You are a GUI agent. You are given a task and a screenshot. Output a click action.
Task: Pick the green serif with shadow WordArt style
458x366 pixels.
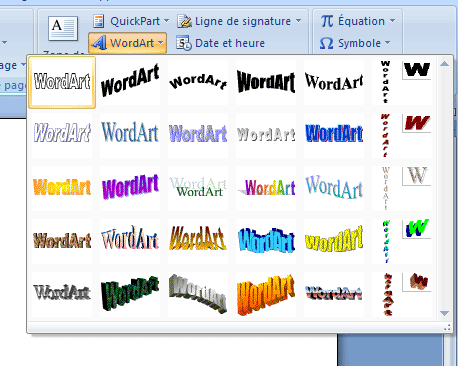point(198,188)
